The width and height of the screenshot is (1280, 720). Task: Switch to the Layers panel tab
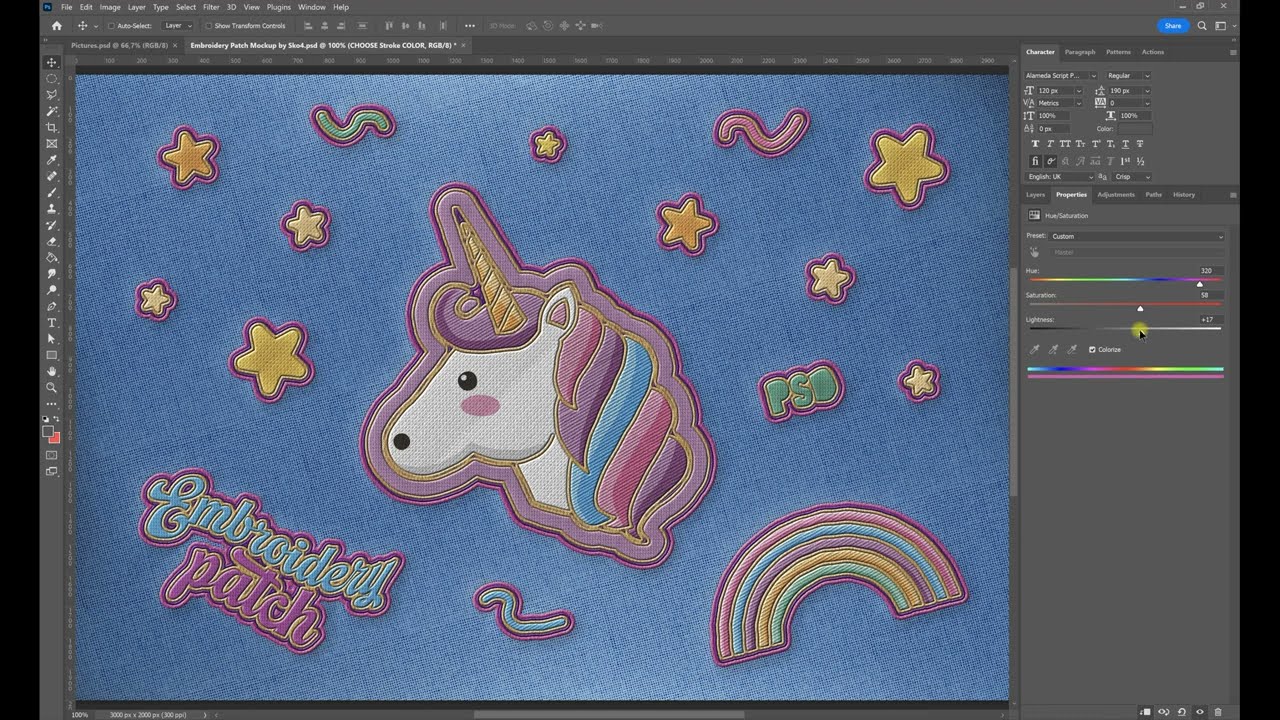(x=1035, y=195)
